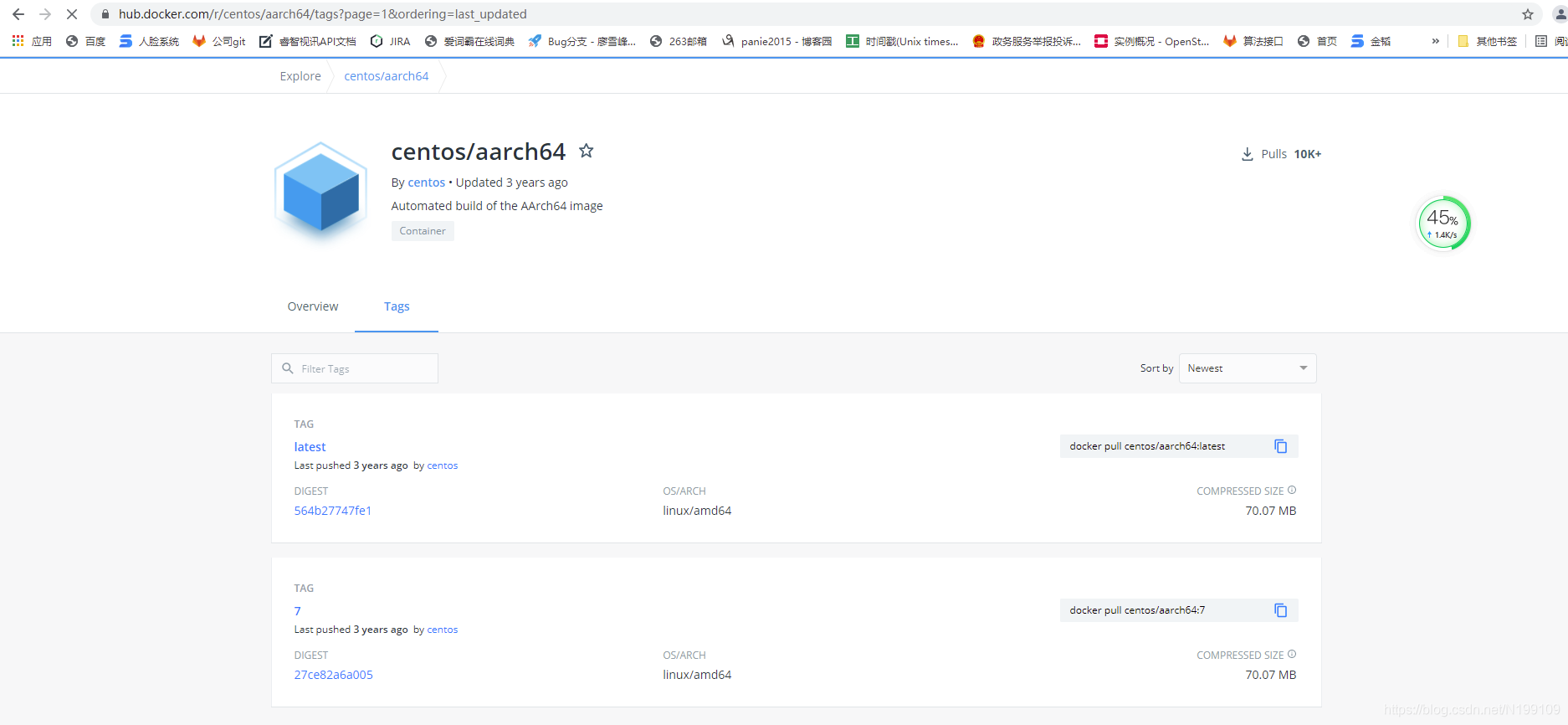Open the Sort by Newest dropdown

[x=1248, y=368]
